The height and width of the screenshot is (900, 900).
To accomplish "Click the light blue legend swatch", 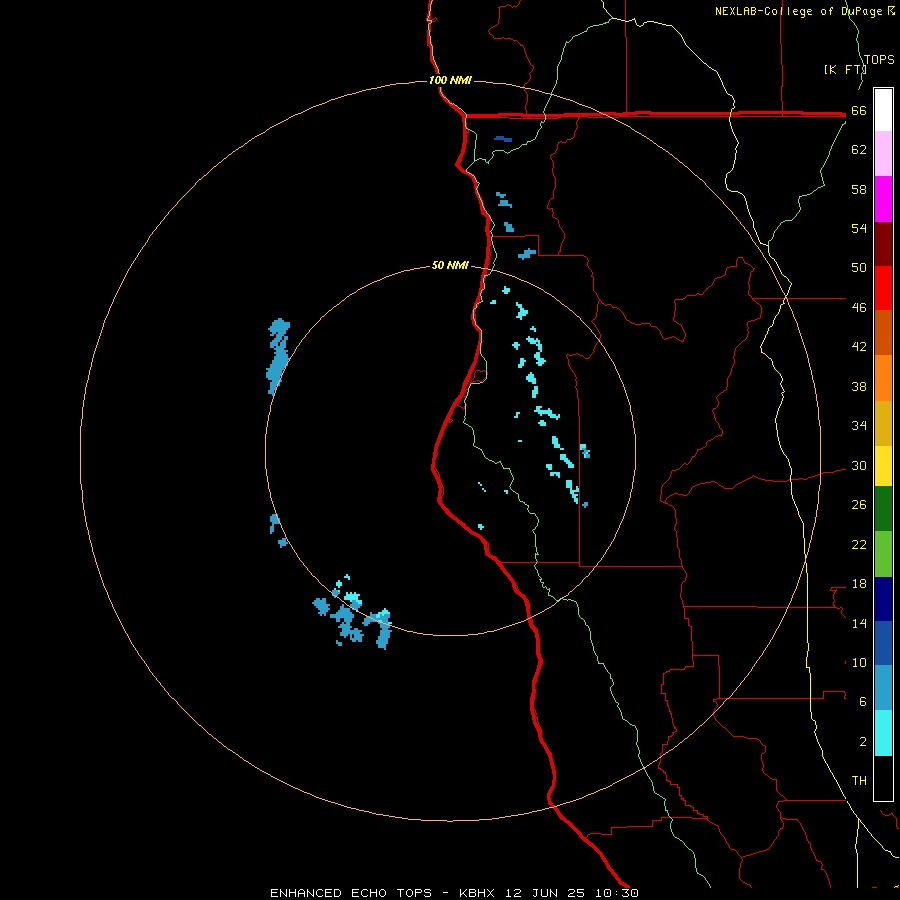I will coord(883,687).
